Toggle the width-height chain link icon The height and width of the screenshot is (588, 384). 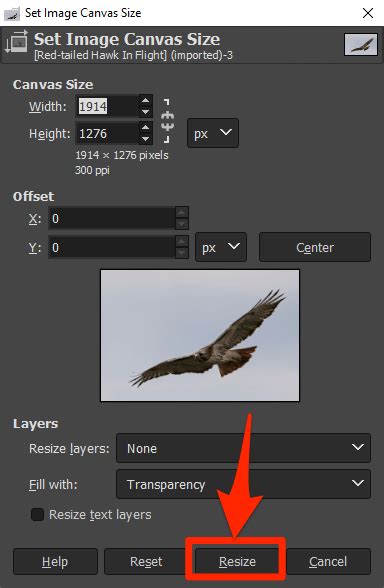pos(167,121)
